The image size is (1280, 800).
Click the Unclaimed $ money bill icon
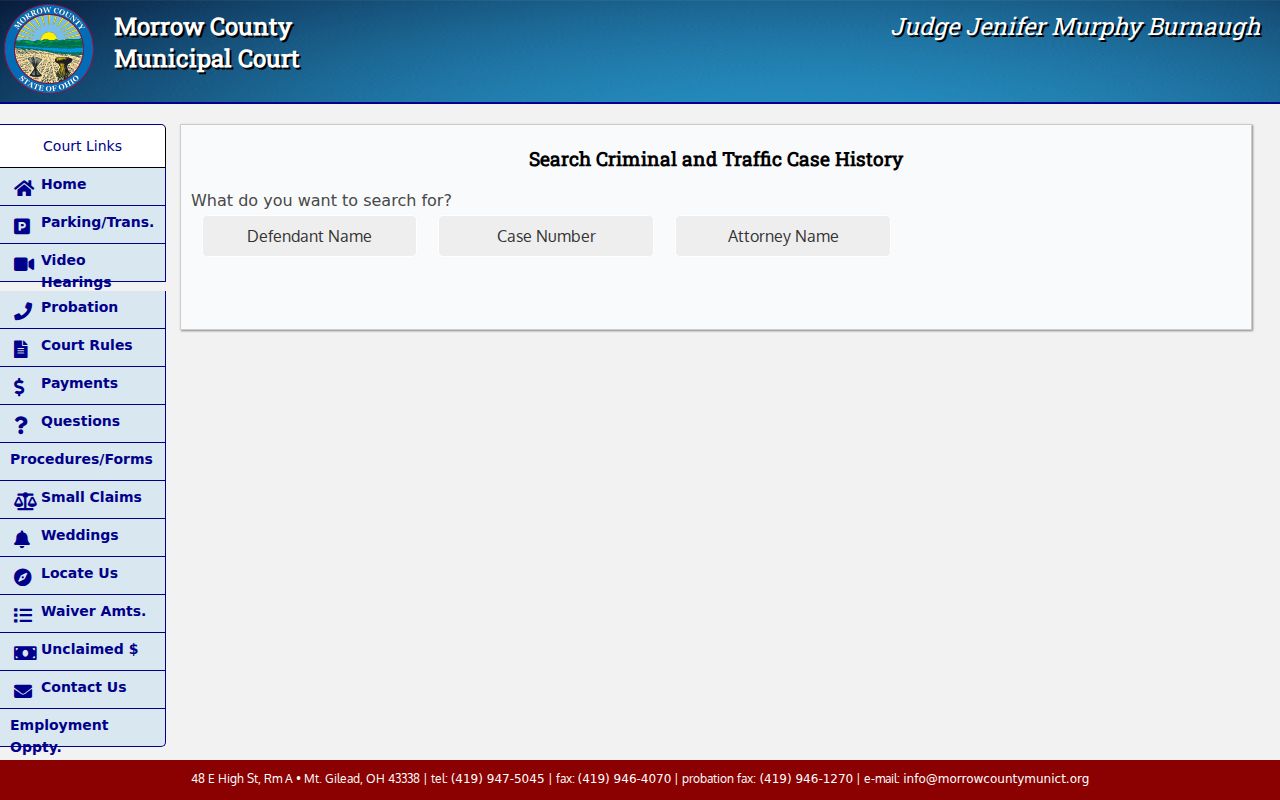pos(25,653)
